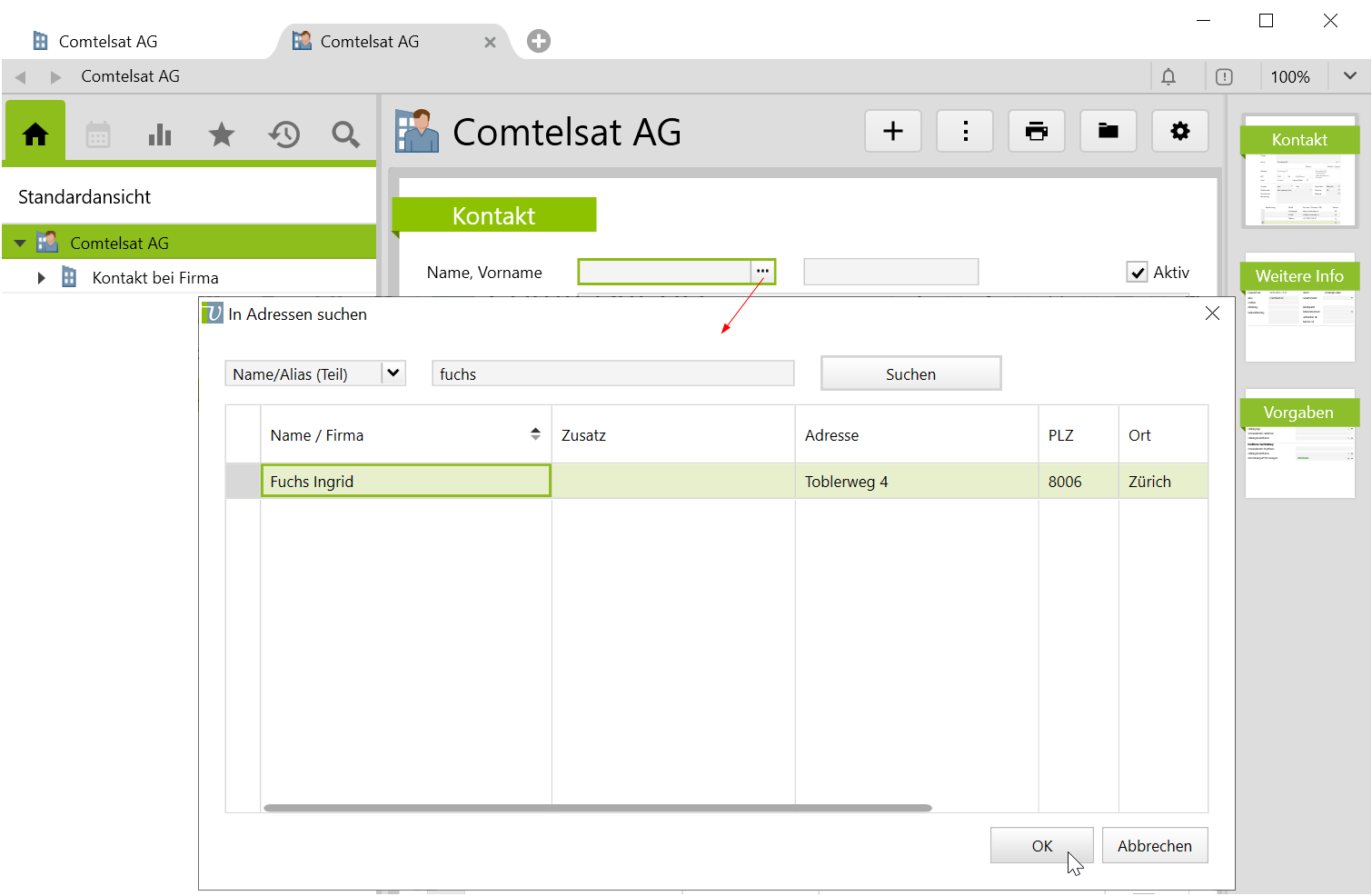Open the history clock icon
The height and width of the screenshot is (896, 1372).
[283, 135]
